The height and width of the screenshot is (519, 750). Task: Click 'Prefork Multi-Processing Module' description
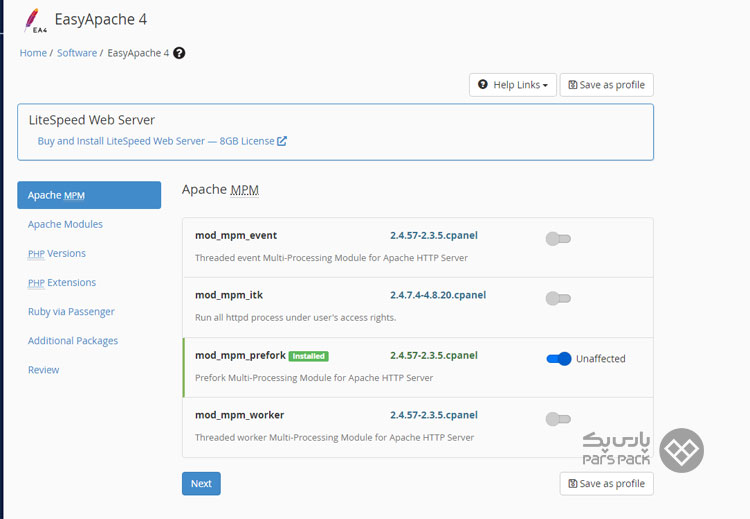coord(314,378)
